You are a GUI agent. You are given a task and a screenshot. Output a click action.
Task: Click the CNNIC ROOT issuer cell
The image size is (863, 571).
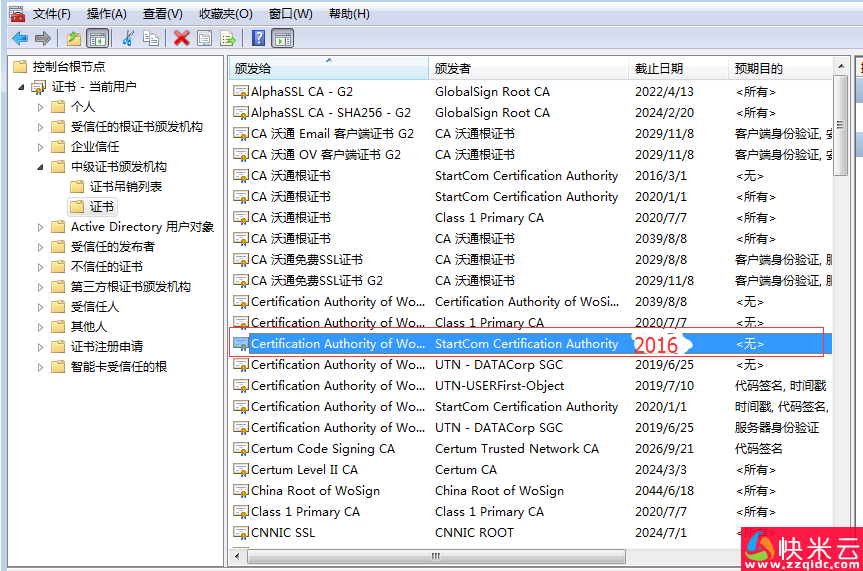coord(474,533)
